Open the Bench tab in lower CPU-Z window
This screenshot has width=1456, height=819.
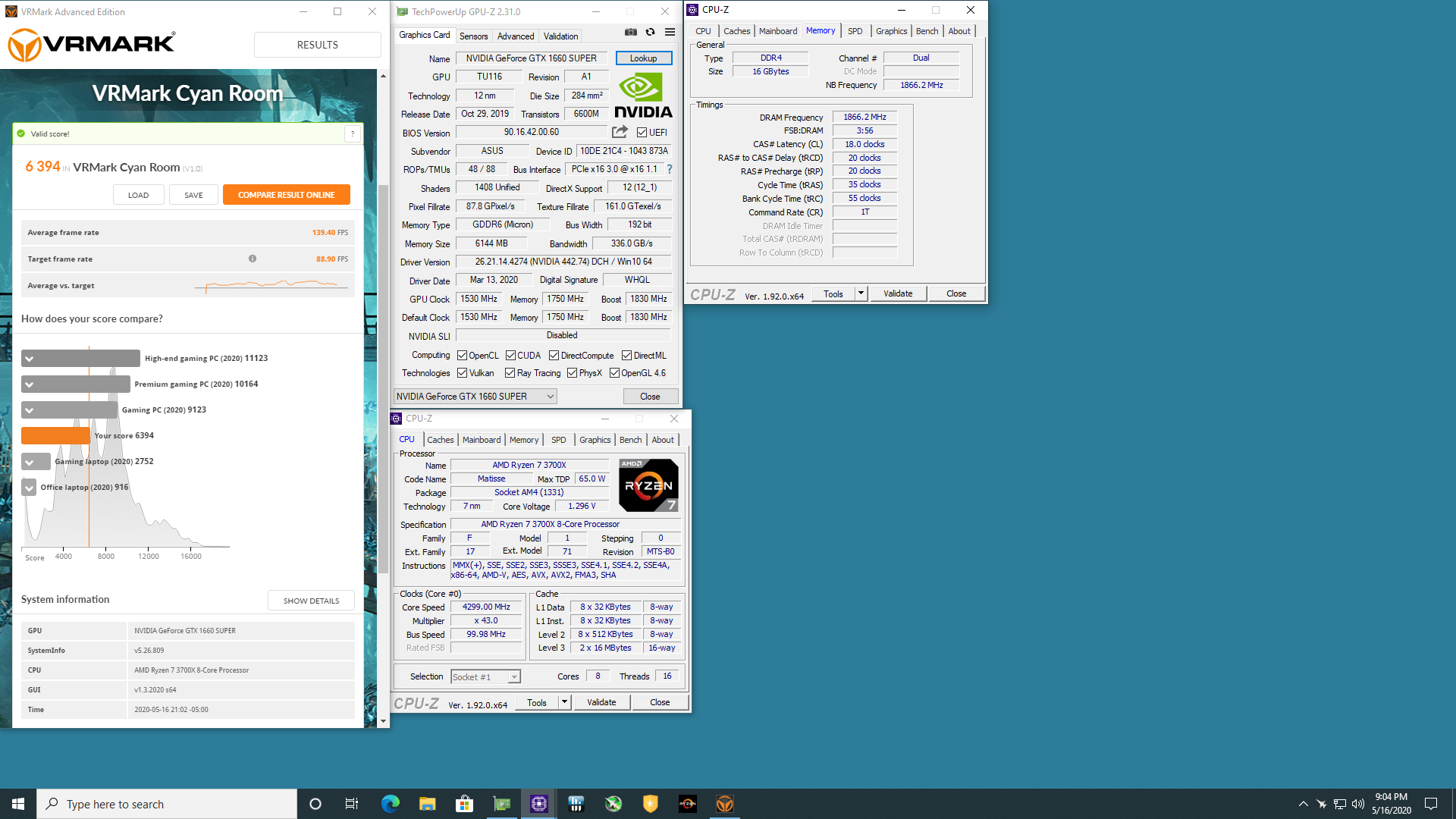click(x=630, y=440)
